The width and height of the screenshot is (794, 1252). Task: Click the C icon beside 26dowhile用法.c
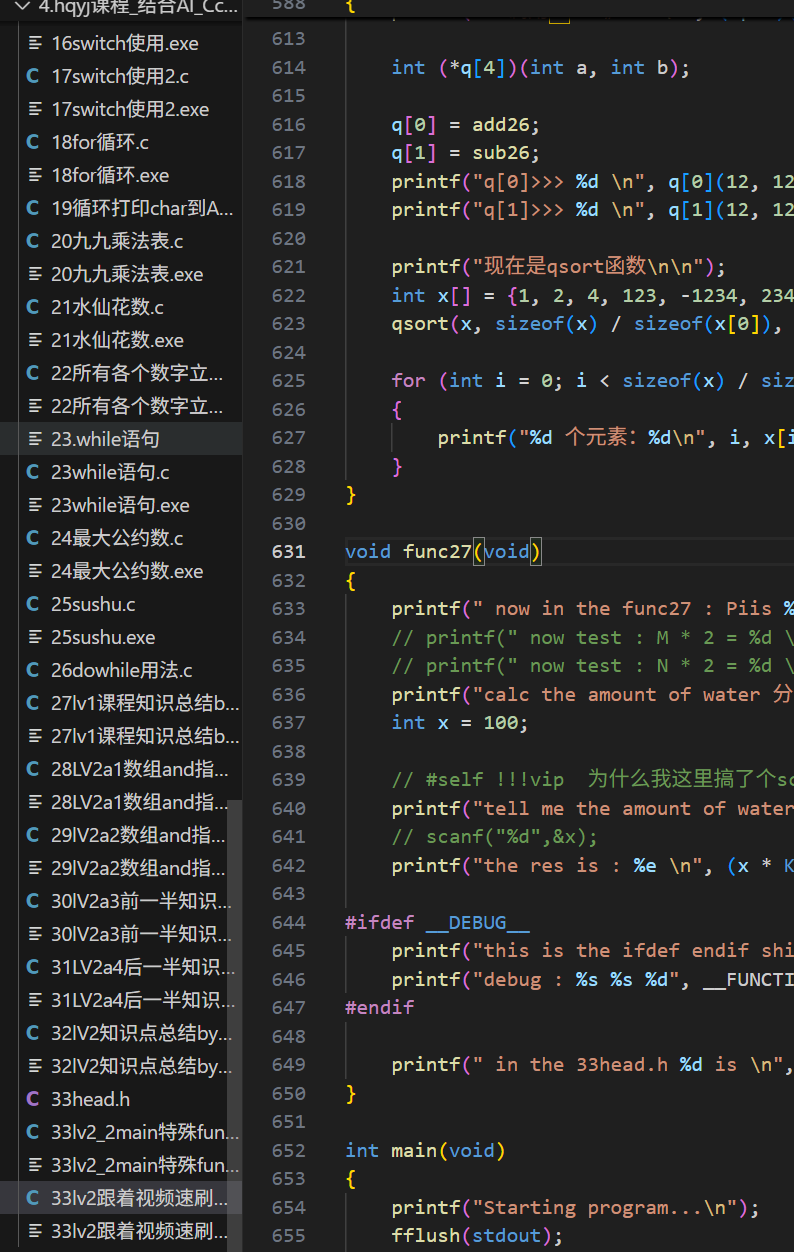[x=33, y=670]
